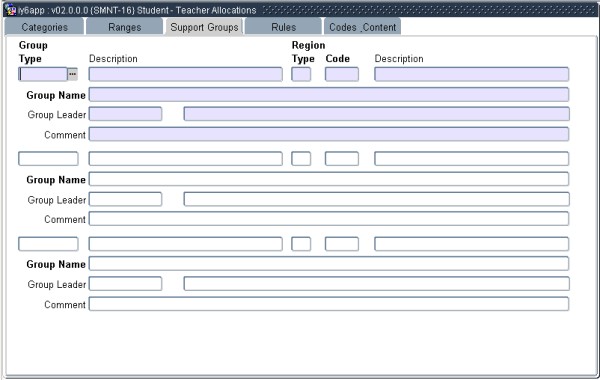Open the Group Type list-of-values button
This screenshot has height=380, width=600.
pos(73,74)
